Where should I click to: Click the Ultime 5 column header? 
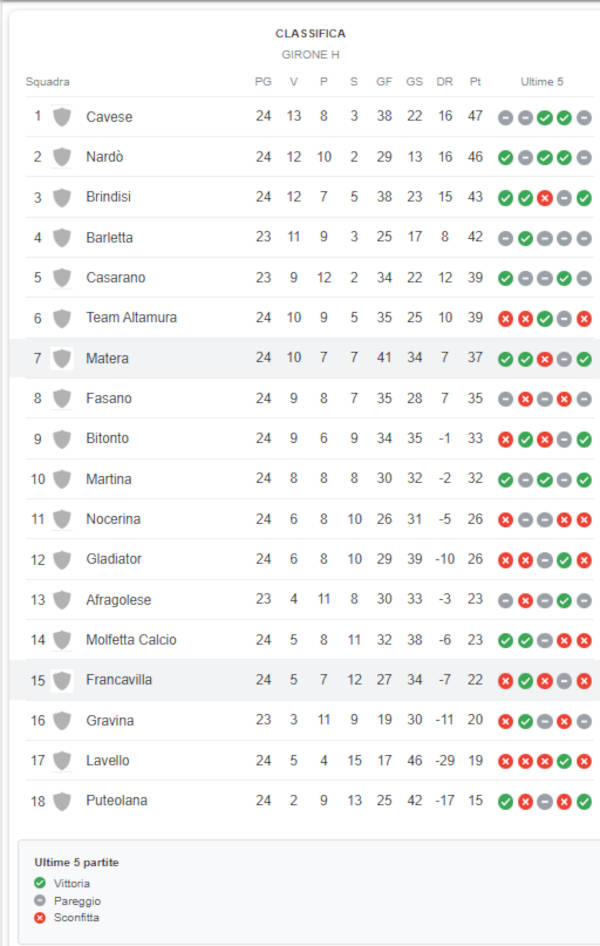point(542,81)
